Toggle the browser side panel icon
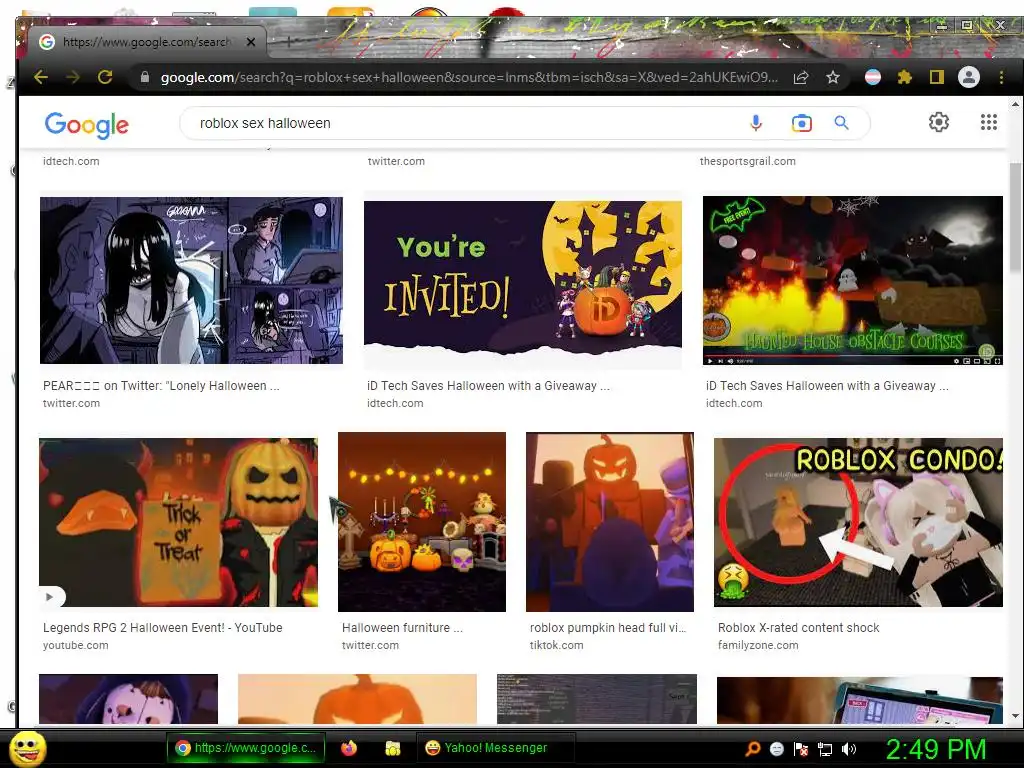The width and height of the screenshot is (1024, 768). tap(936, 78)
